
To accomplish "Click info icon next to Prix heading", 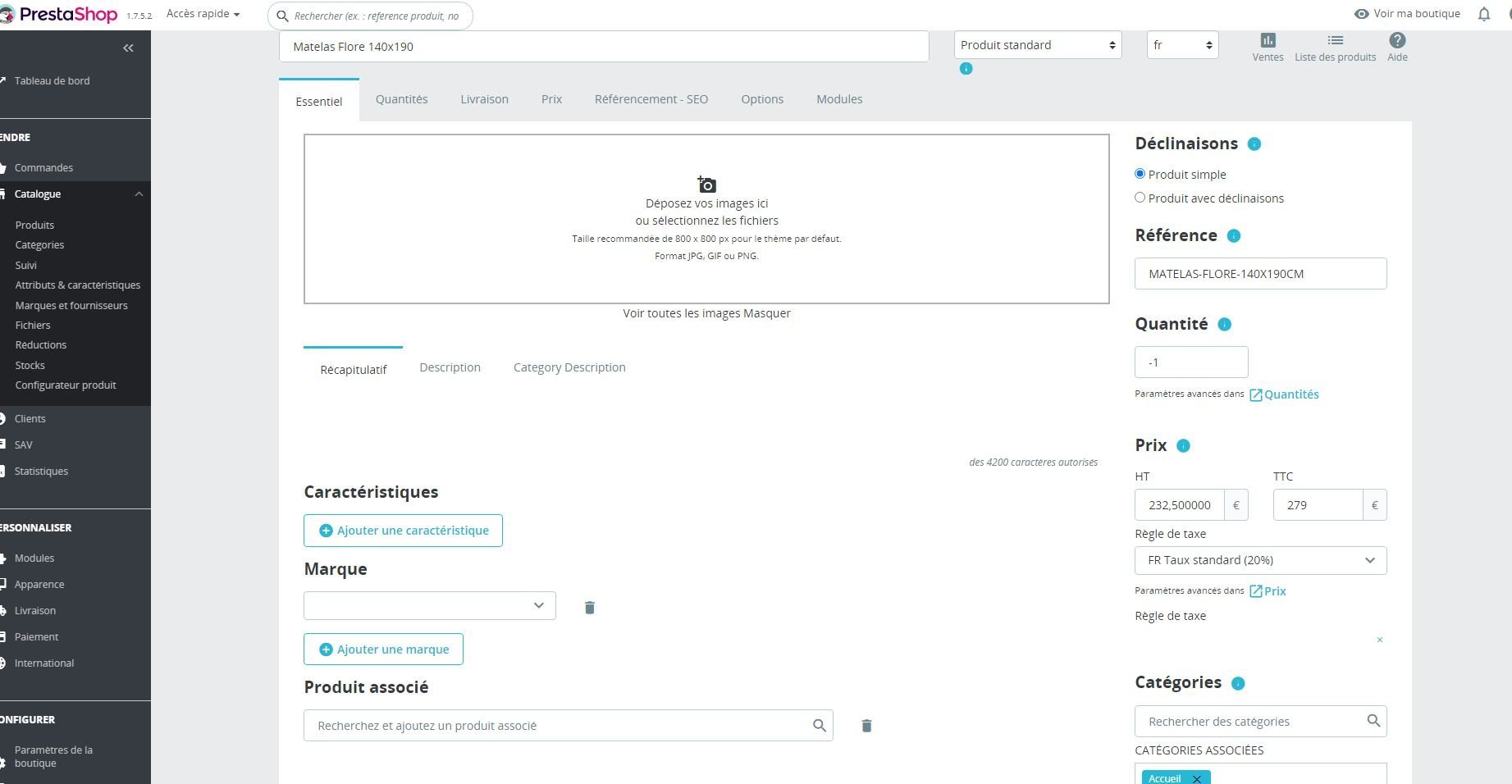I will pos(1183,446).
